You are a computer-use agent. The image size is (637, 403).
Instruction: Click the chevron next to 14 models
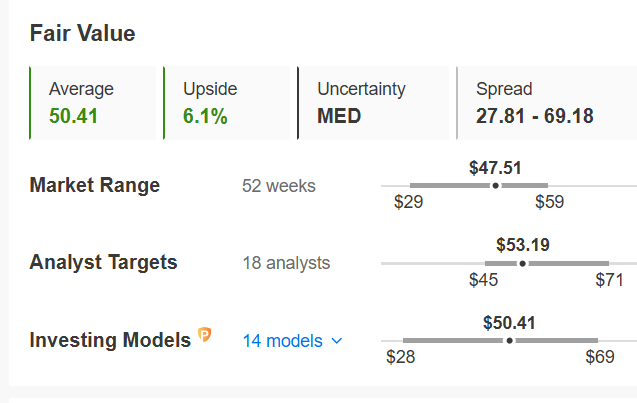point(337,341)
